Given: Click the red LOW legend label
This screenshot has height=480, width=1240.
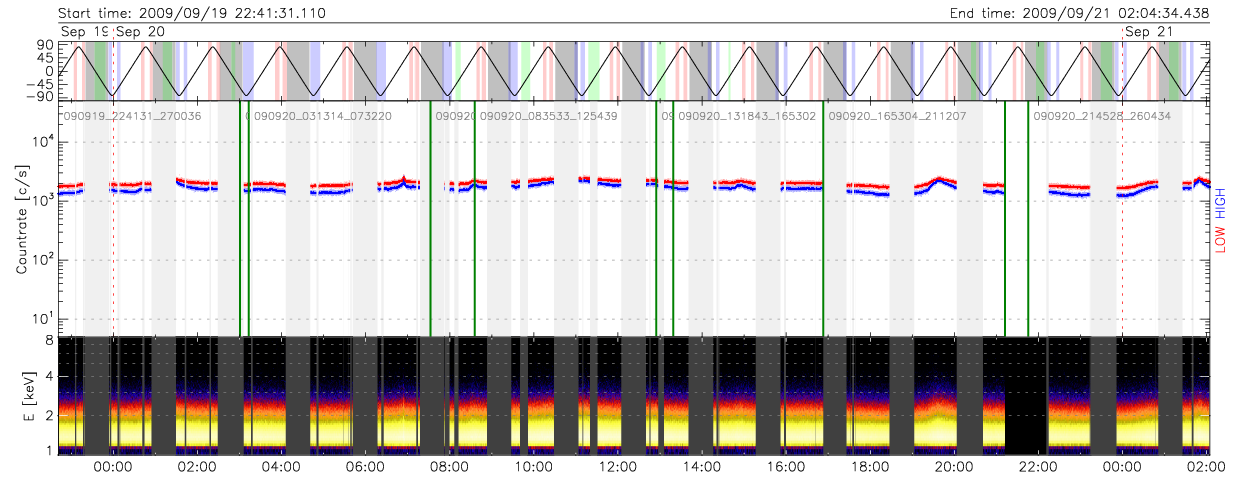Looking at the screenshot, I should (x=1220, y=240).
